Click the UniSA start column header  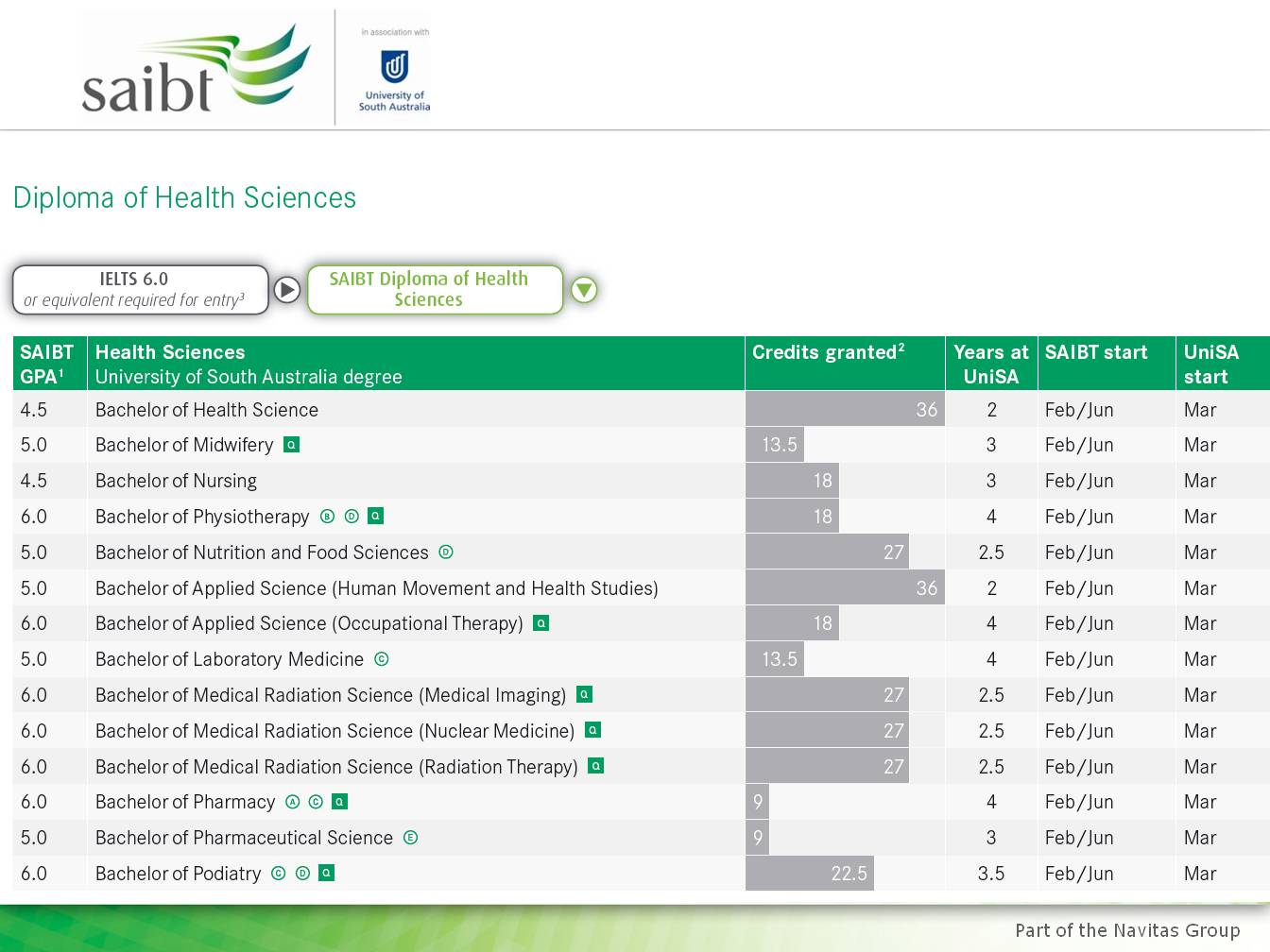point(1223,364)
